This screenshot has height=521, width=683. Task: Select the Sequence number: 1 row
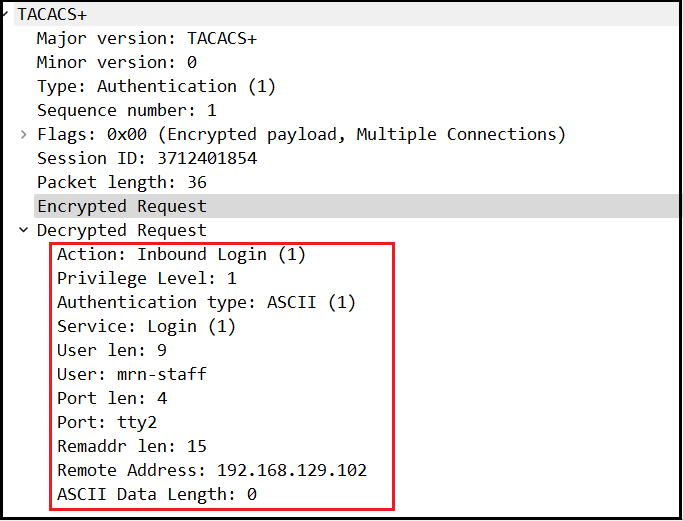click(x=126, y=110)
